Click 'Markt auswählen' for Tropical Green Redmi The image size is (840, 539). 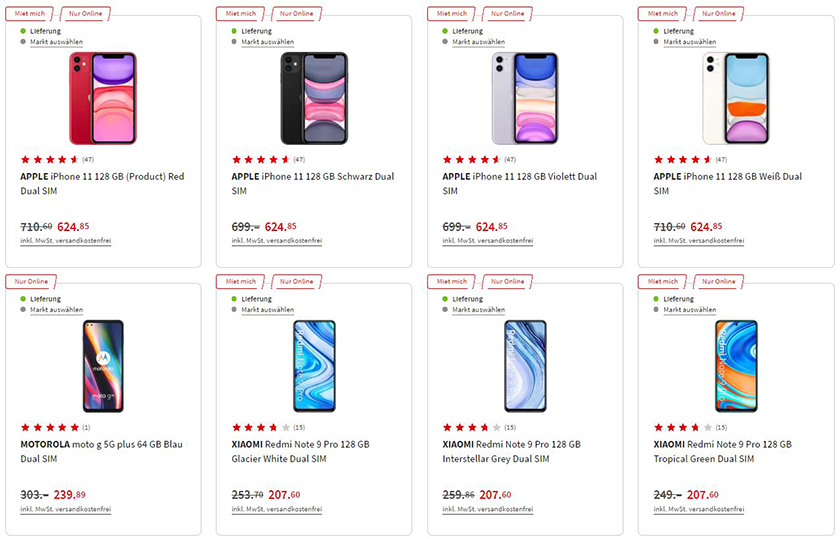coord(689,310)
